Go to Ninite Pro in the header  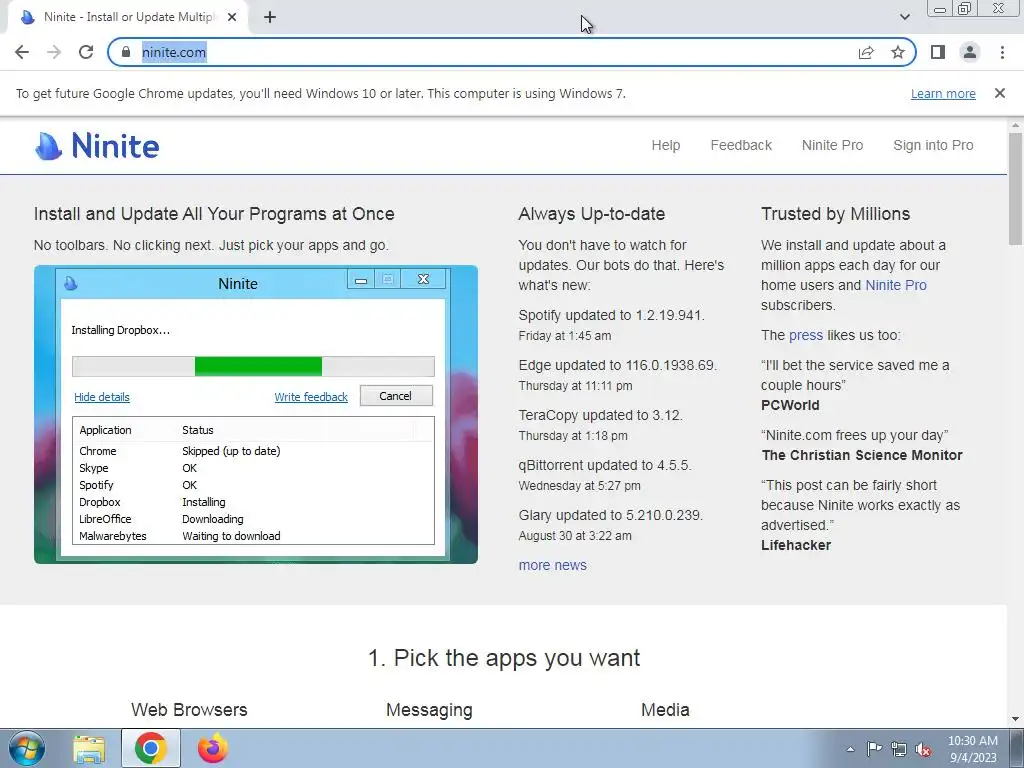(832, 145)
